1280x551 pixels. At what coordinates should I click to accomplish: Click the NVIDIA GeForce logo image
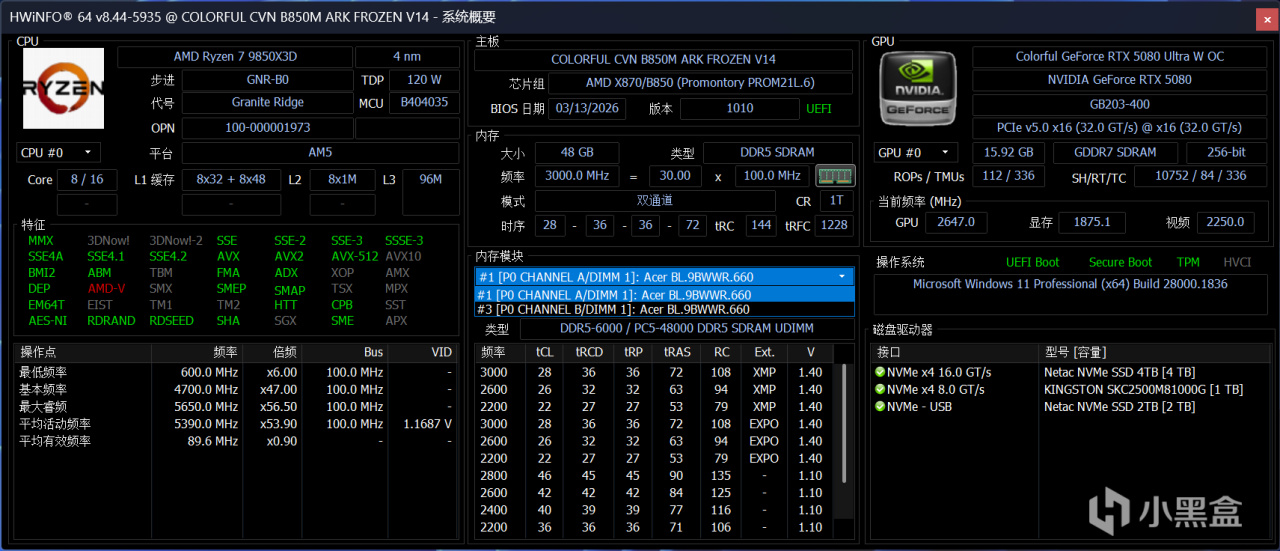coord(918,89)
